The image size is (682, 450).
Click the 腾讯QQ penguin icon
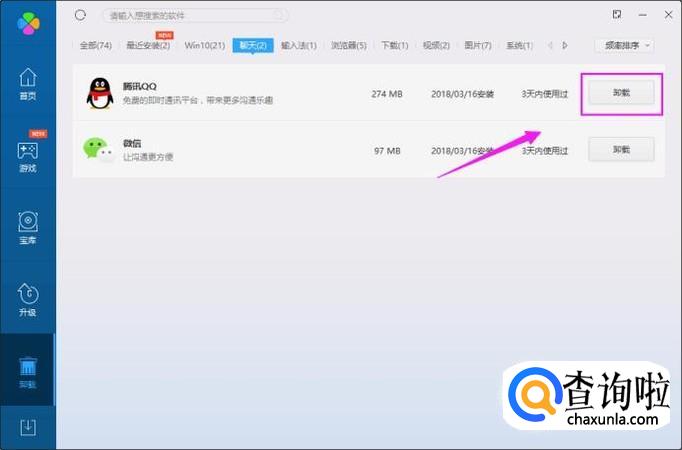100,93
